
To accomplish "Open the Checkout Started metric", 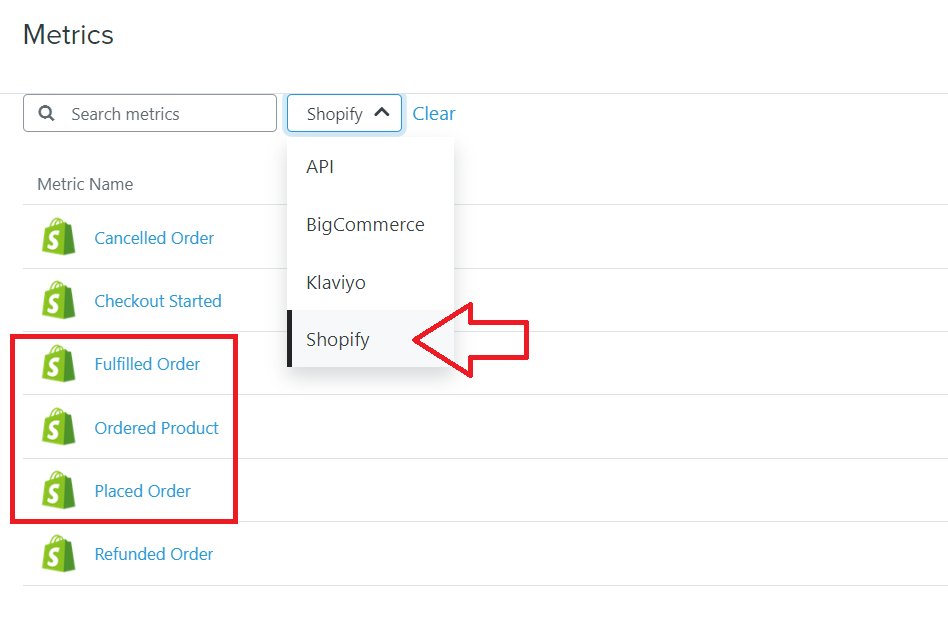I will pyautogui.click(x=158, y=301).
